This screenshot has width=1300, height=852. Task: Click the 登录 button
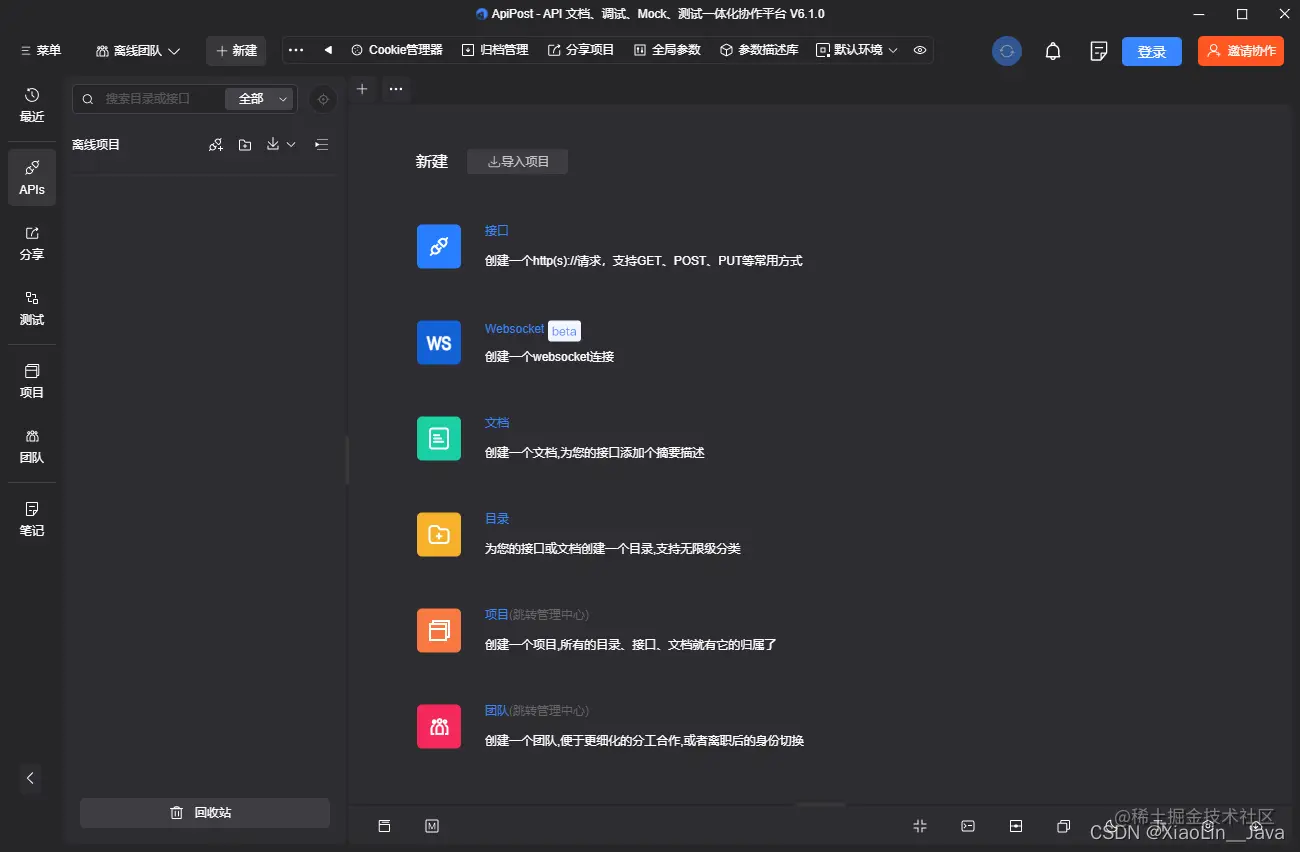[x=1151, y=50]
